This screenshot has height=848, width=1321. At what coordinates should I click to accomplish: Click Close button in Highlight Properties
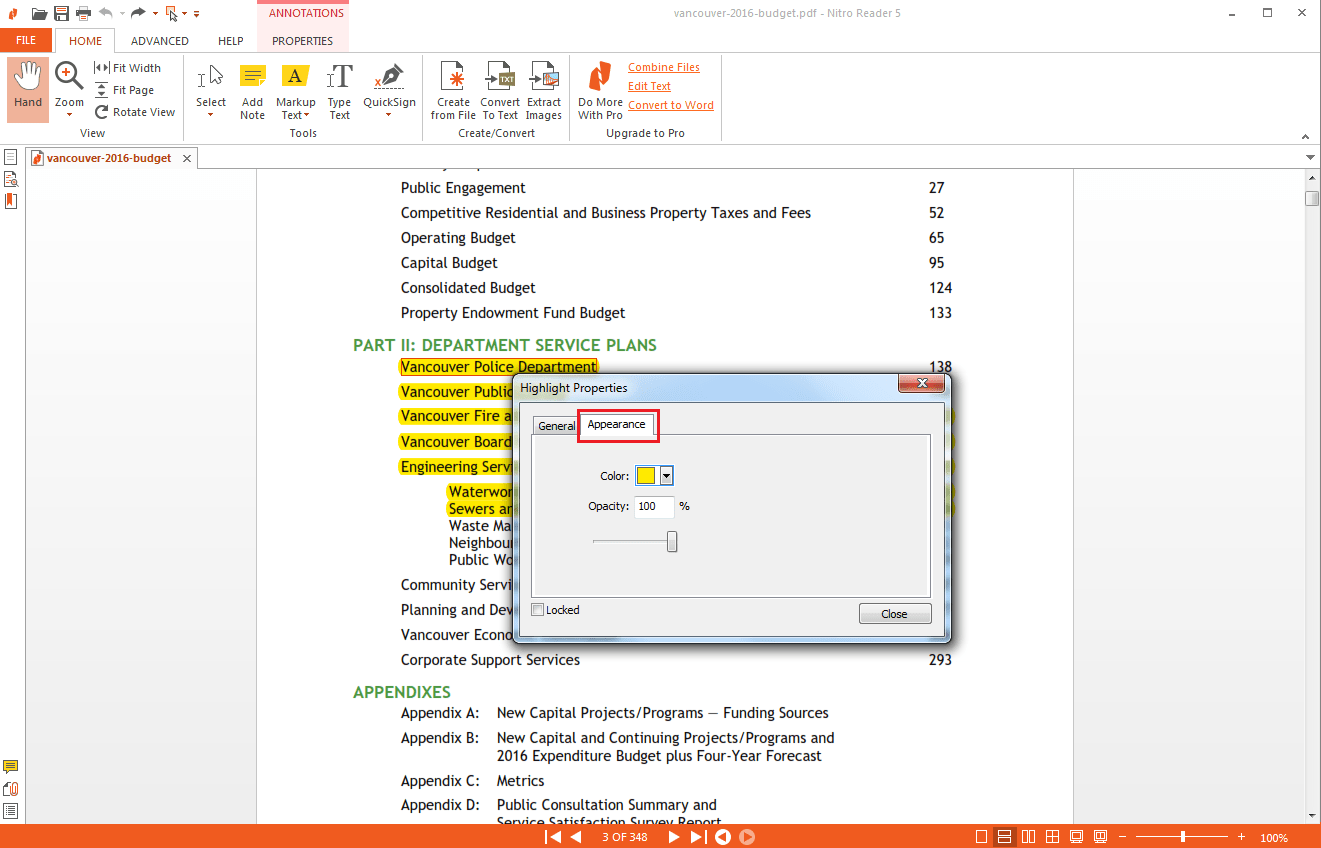coord(895,614)
